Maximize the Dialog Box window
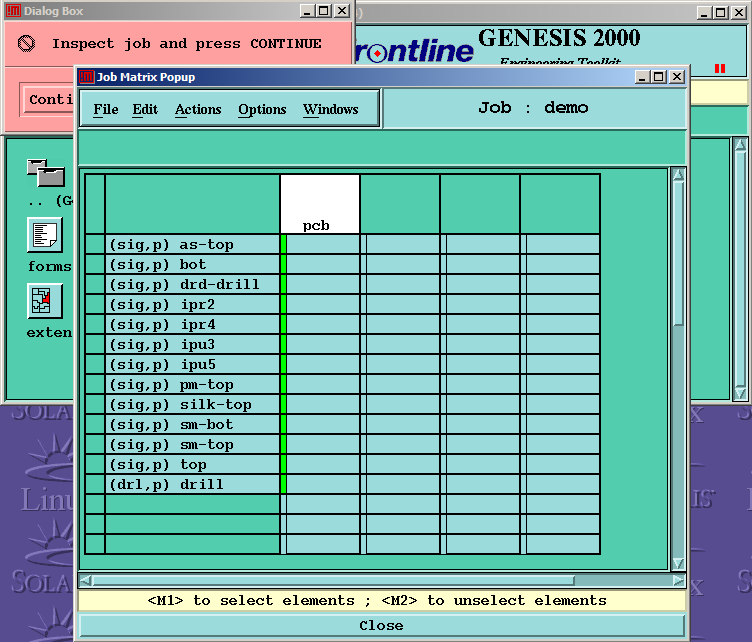752x642 pixels. 324,11
